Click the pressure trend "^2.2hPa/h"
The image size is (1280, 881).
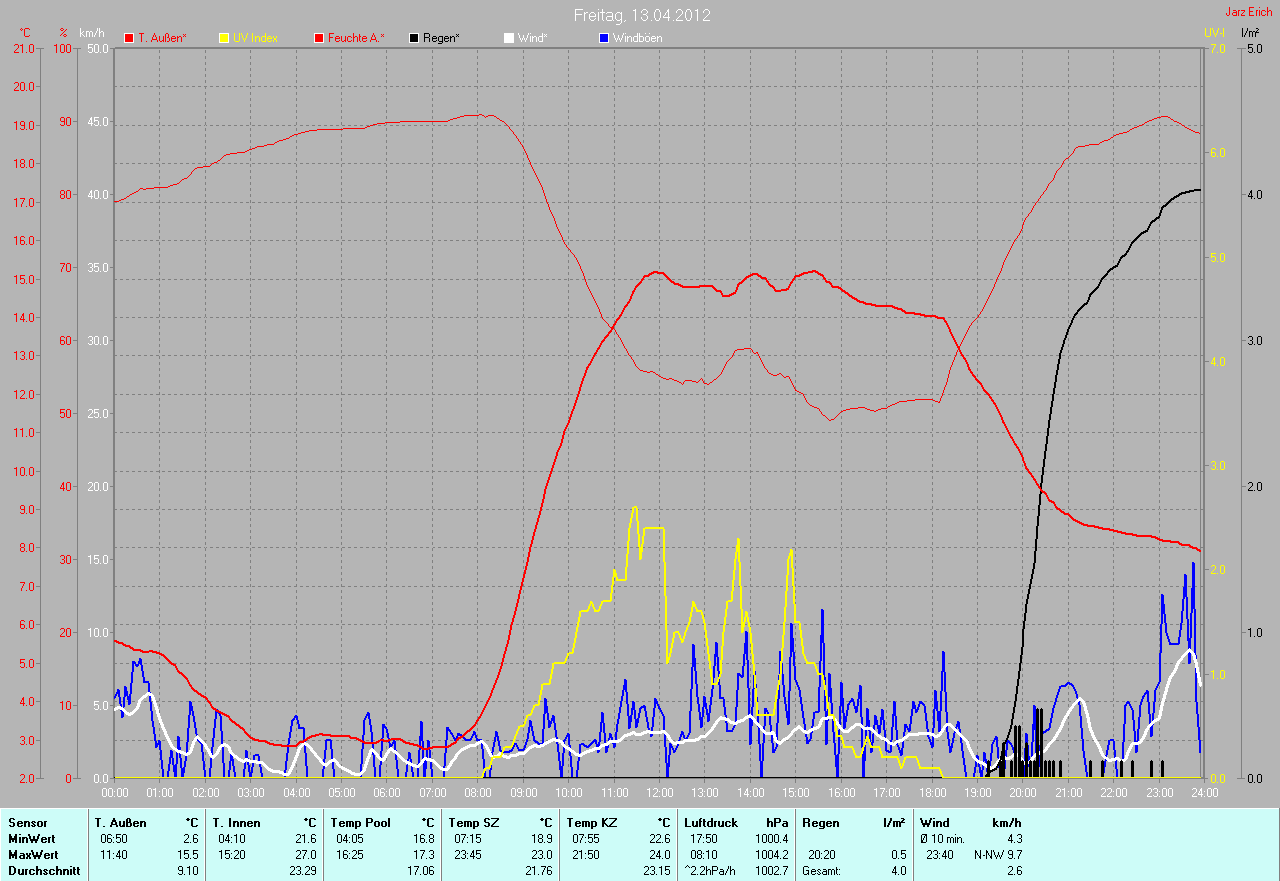[x=709, y=871]
